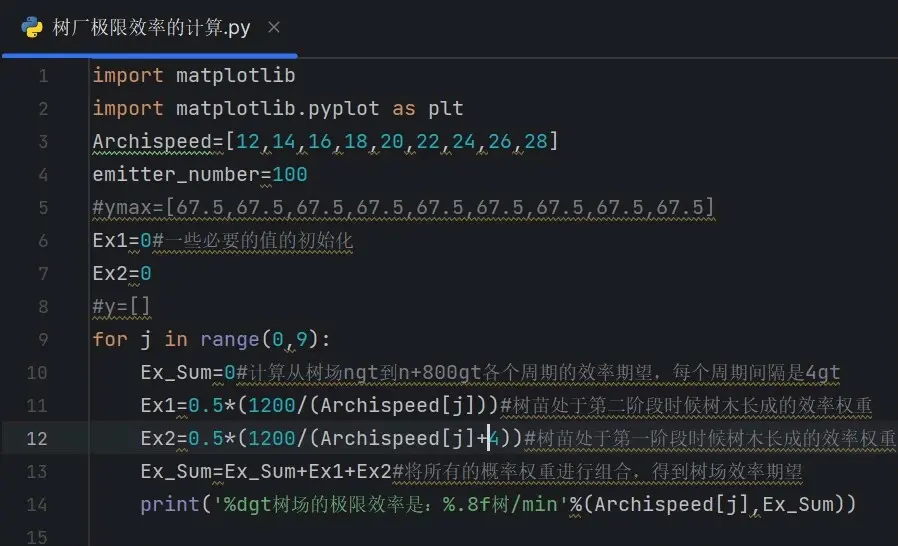Click '1200' on line 11
The width and height of the screenshot is (898, 546).
[271, 406]
